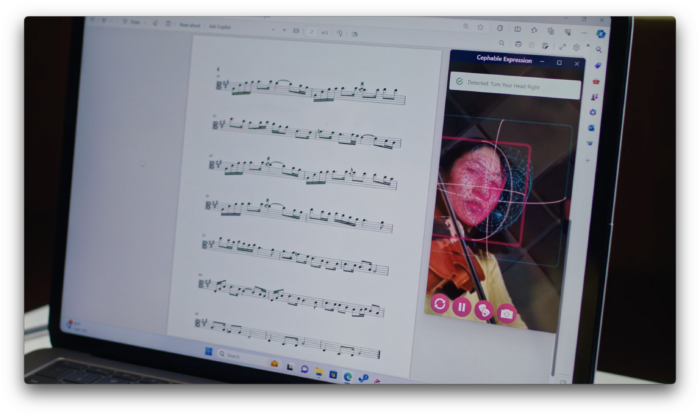Click the Read aloud button
The height and width of the screenshot is (416, 700).
point(191,25)
